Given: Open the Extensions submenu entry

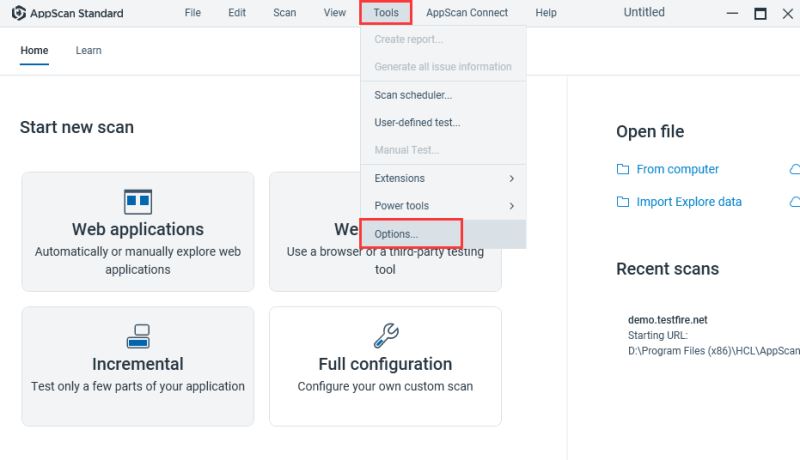Looking at the screenshot, I should click(443, 178).
